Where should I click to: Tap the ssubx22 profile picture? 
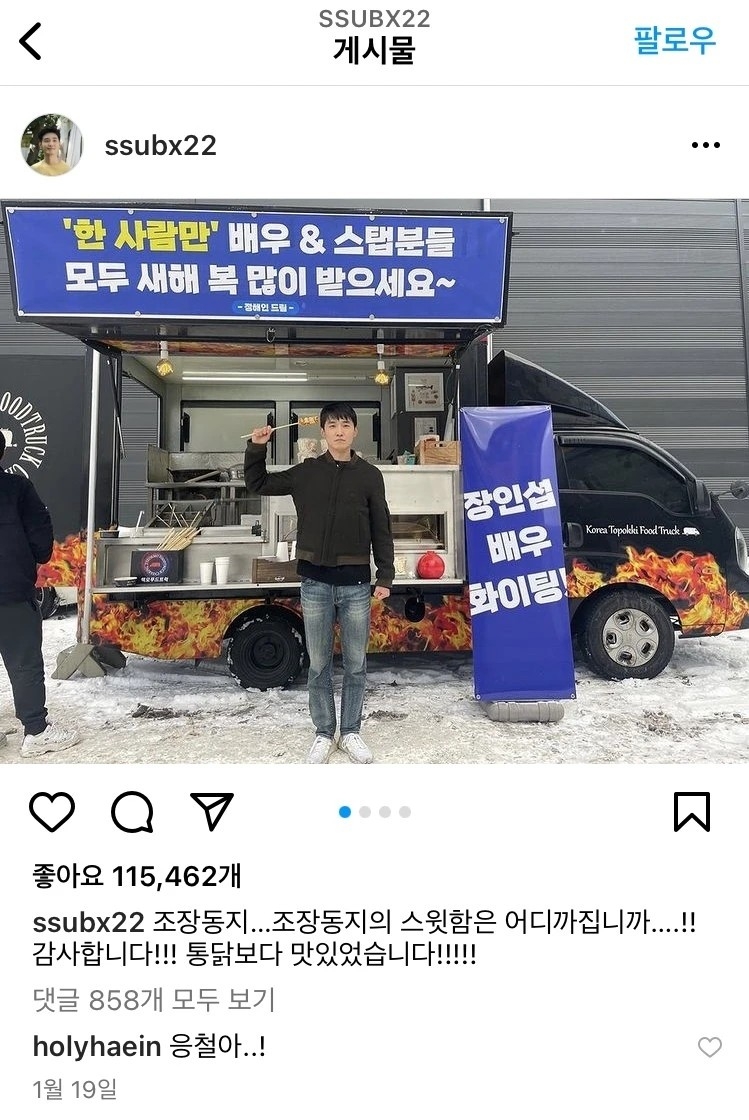51,145
